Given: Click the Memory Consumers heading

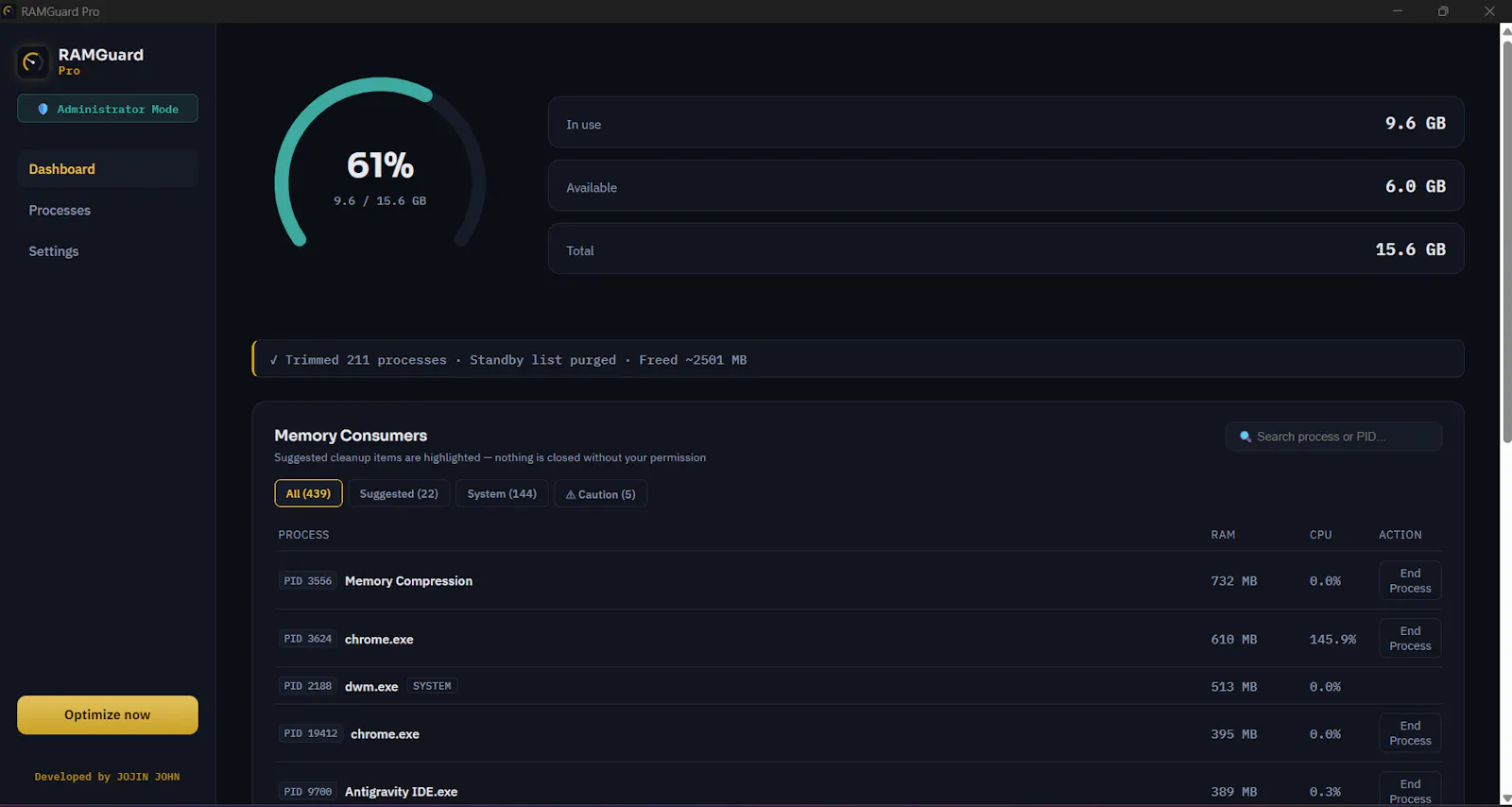Looking at the screenshot, I should tap(351, 436).
